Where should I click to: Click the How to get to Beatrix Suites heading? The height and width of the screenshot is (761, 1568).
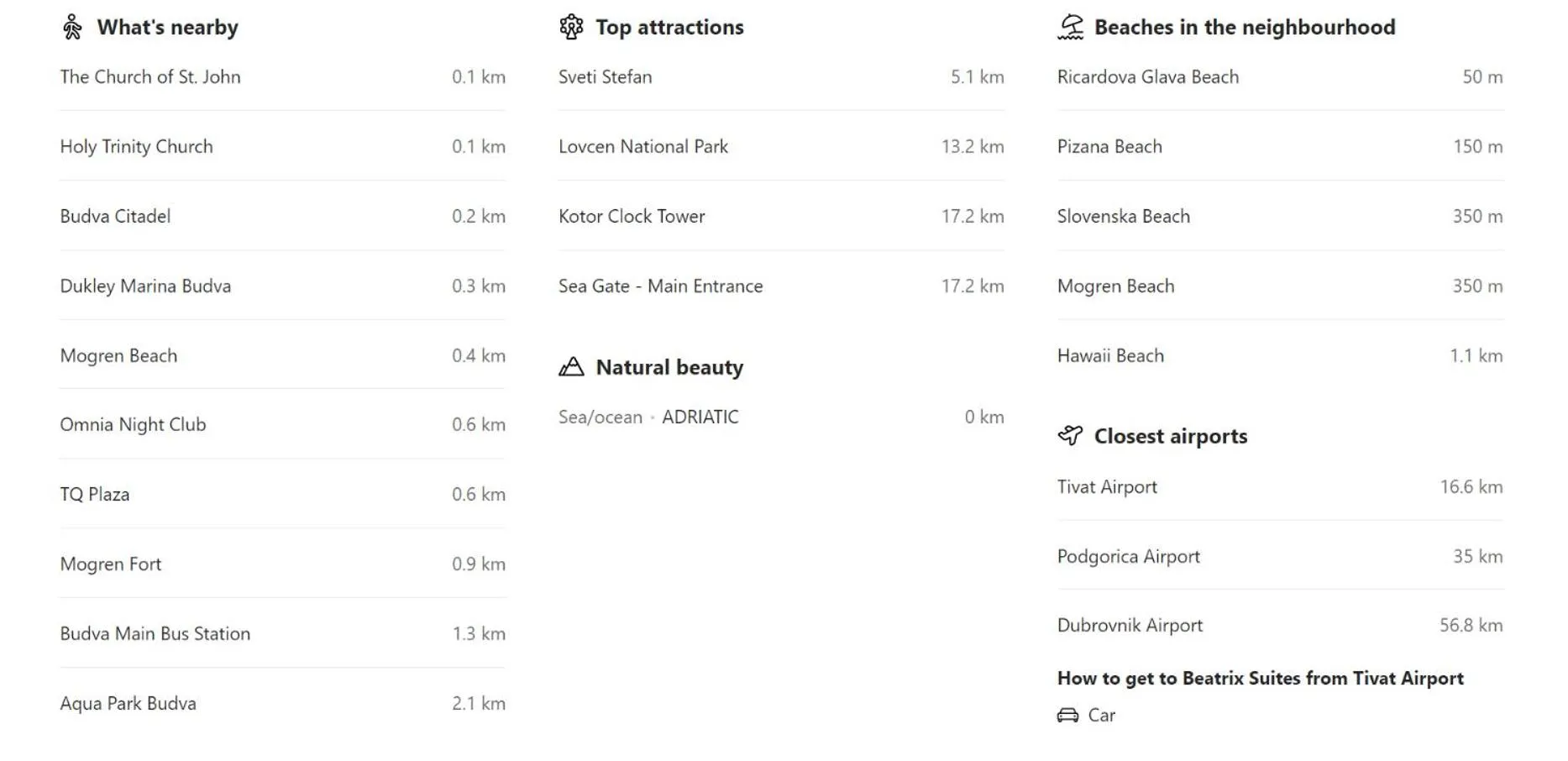coord(1260,679)
